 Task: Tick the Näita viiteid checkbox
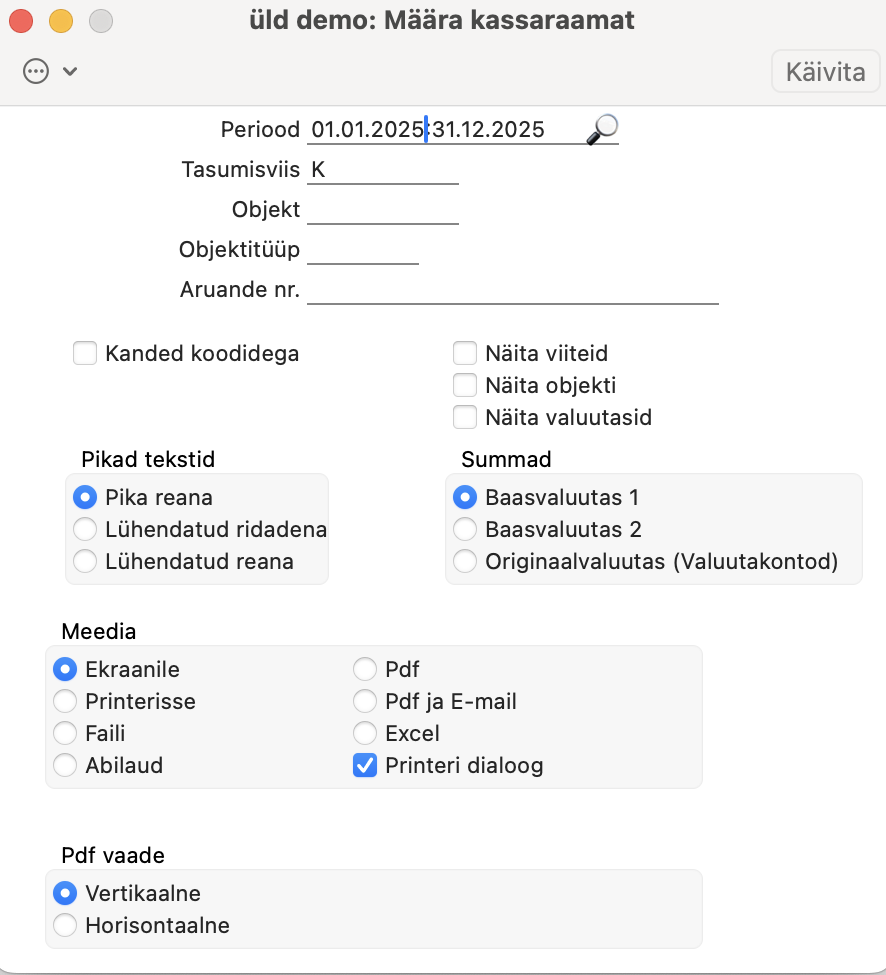pos(465,353)
